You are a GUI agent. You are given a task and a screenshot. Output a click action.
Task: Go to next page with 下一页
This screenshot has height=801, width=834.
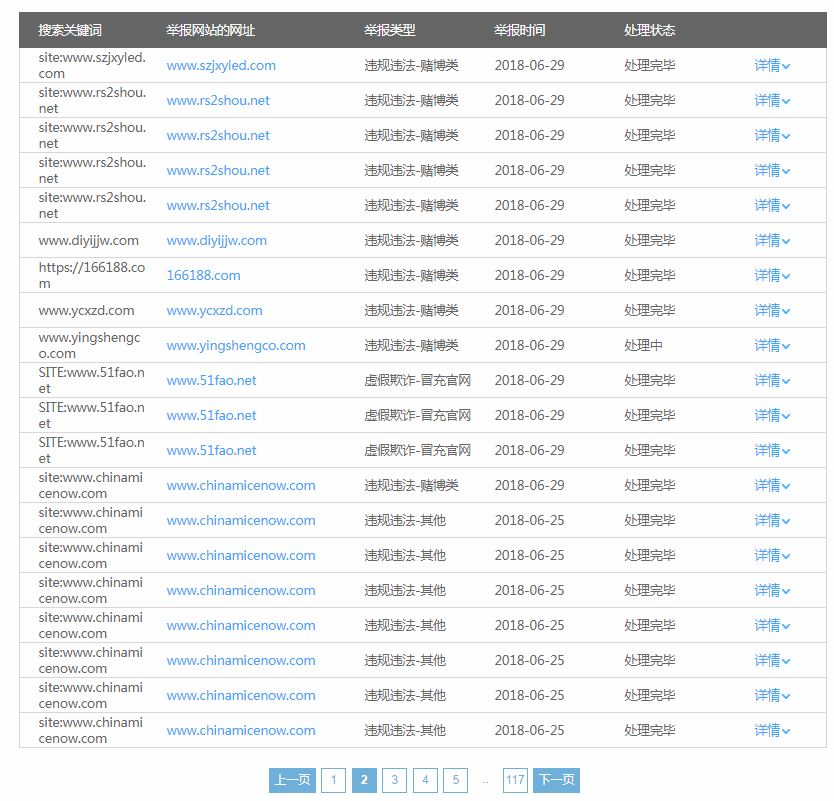(x=556, y=780)
